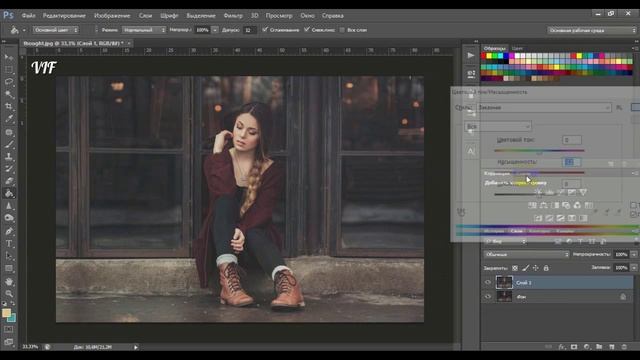The height and width of the screenshot is (360, 640).
Task: Open status bar document info arrow
Action: point(136,347)
